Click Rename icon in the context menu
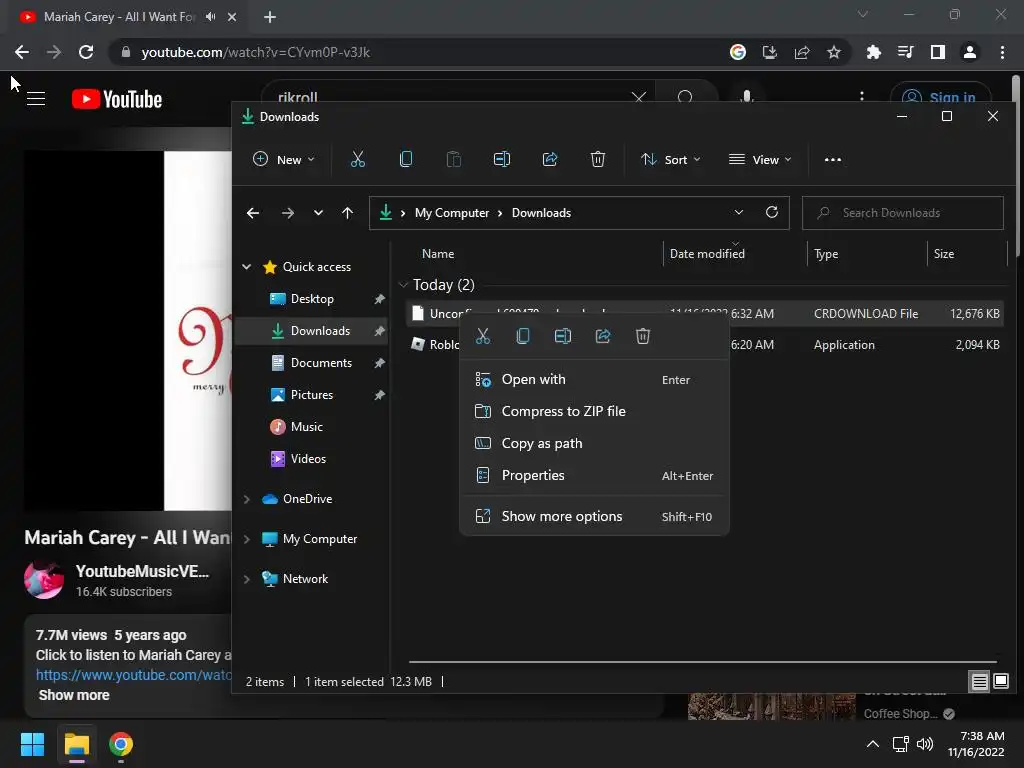This screenshot has width=1024, height=768. click(x=563, y=336)
